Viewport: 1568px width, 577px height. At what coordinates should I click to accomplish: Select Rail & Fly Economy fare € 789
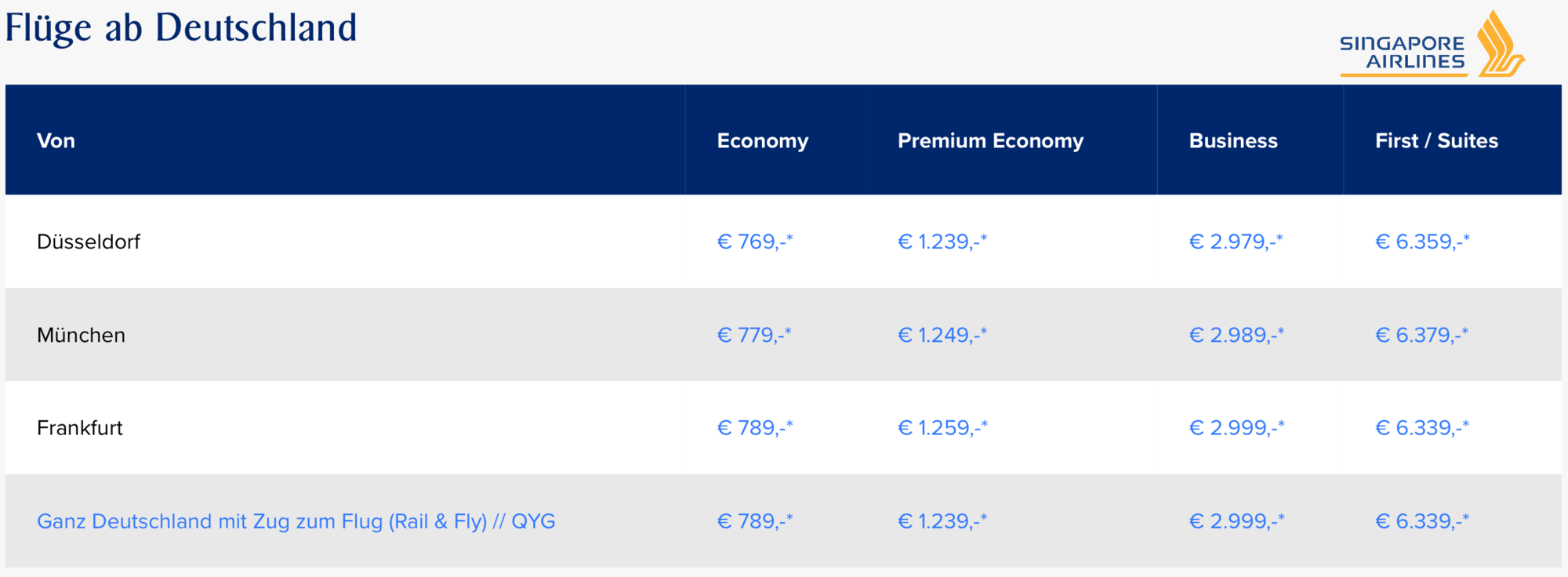(x=754, y=521)
